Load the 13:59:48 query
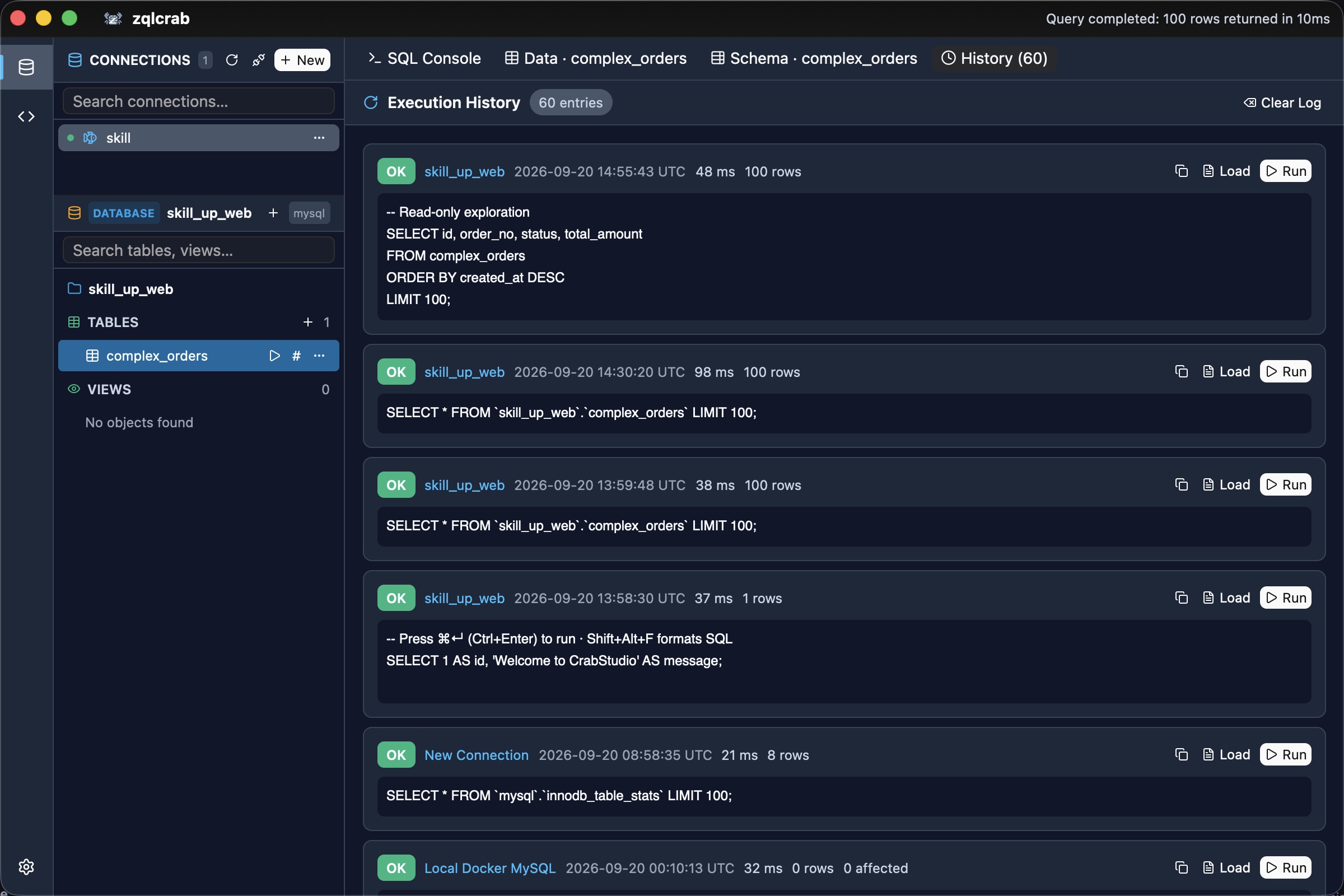This screenshot has width=1344, height=896. [1226, 484]
